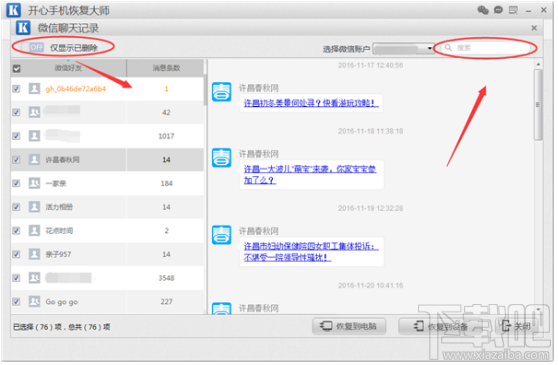Click the WeChat icon in title bar
This screenshot has width=558, height=365.
483,10
